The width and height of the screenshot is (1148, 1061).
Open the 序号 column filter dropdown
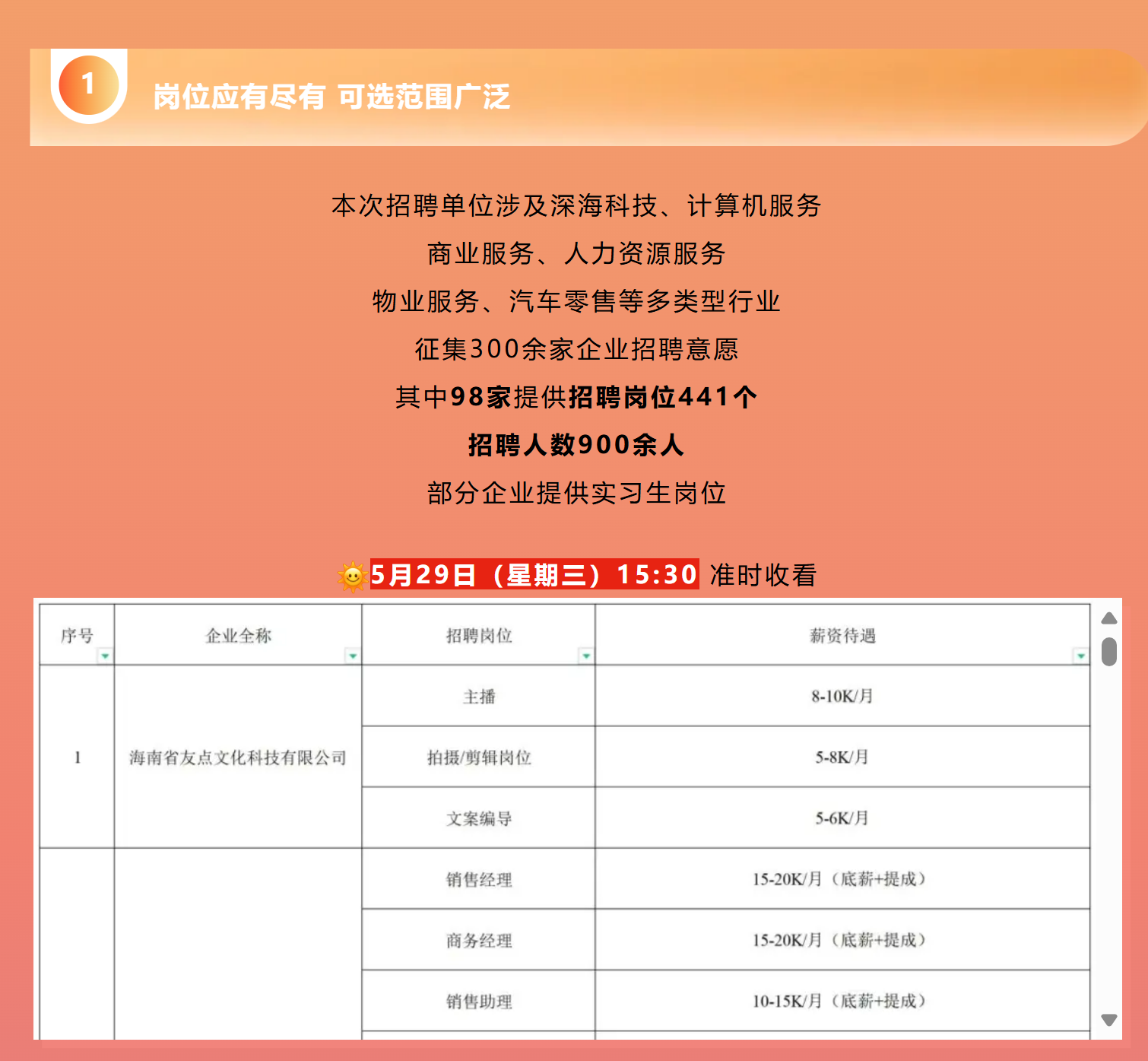coord(105,656)
